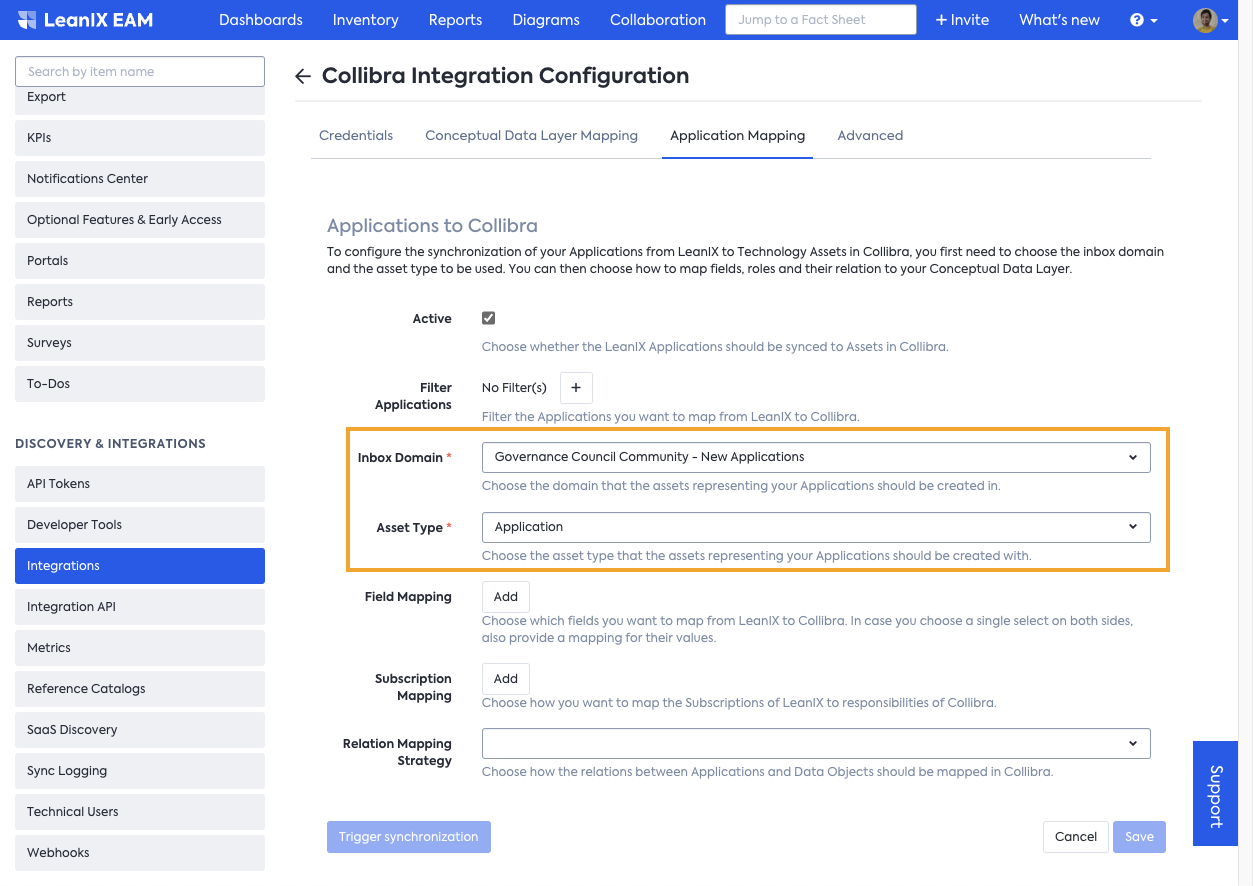Open the Inventory menu
This screenshot has width=1253, height=886.
pyautogui.click(x=366, y=20)
